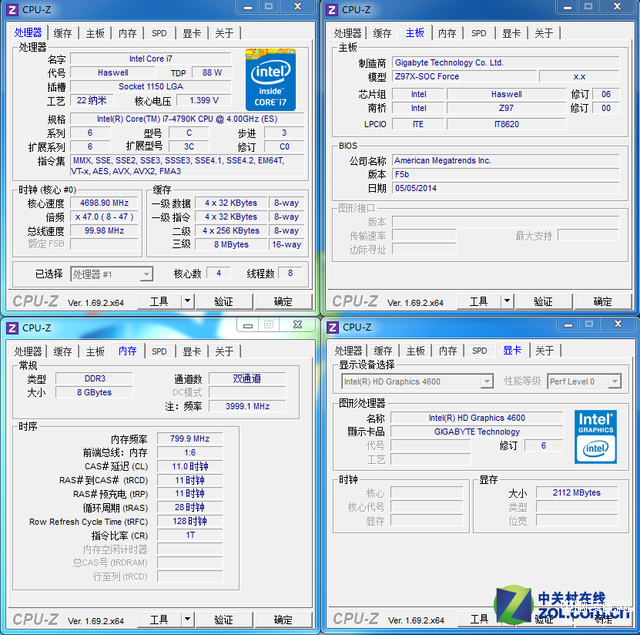Close the memory CPU-Z window
Viewport: 640px width, 635px height.
pyautogui.click(x=298, y=325)
